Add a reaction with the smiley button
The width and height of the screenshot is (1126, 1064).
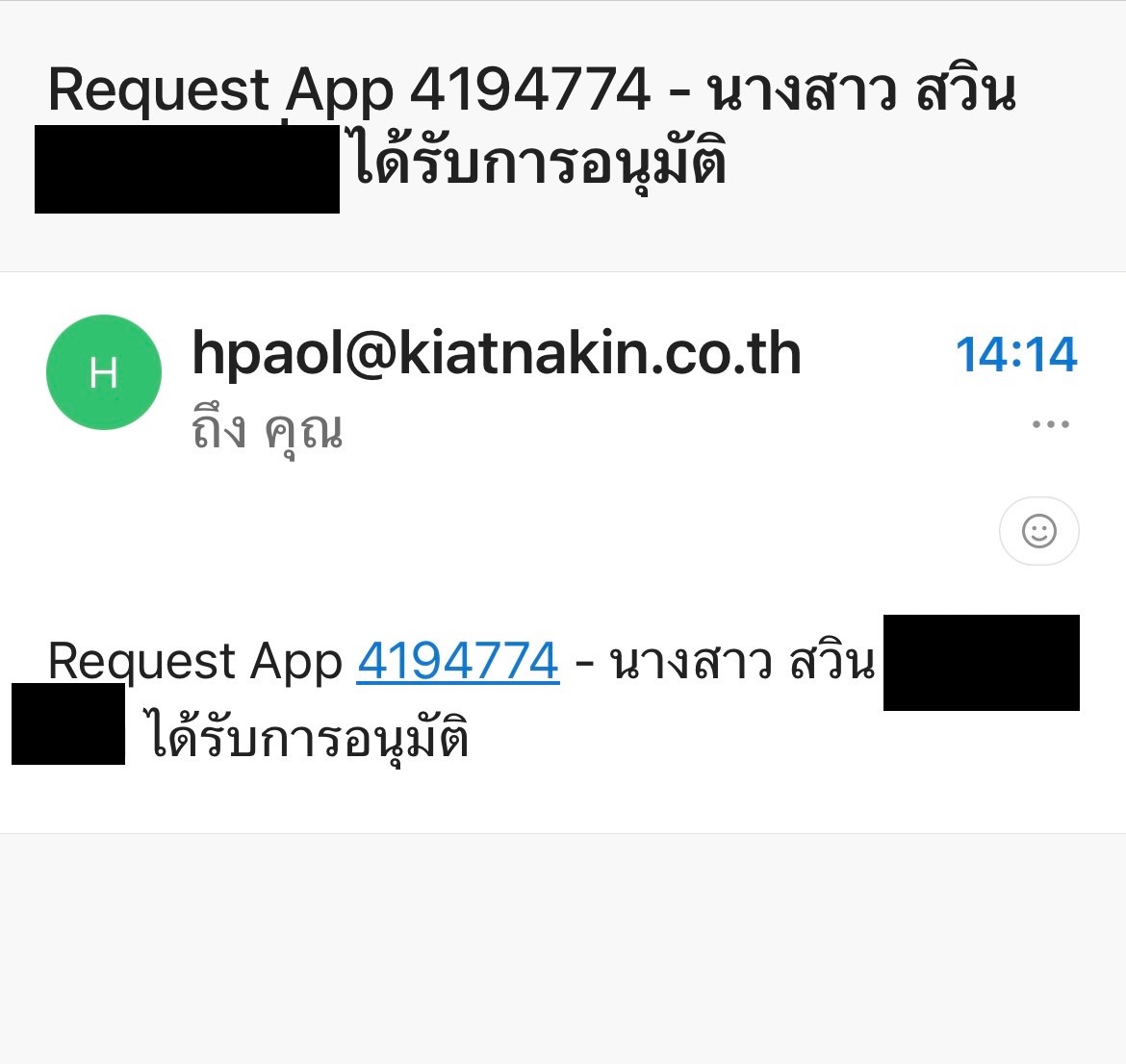1039,531
